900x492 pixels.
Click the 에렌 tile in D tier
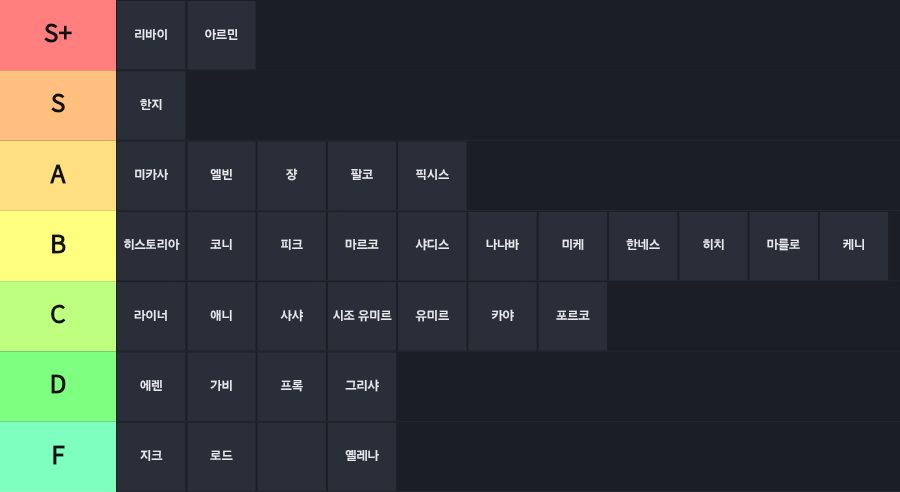151,386
